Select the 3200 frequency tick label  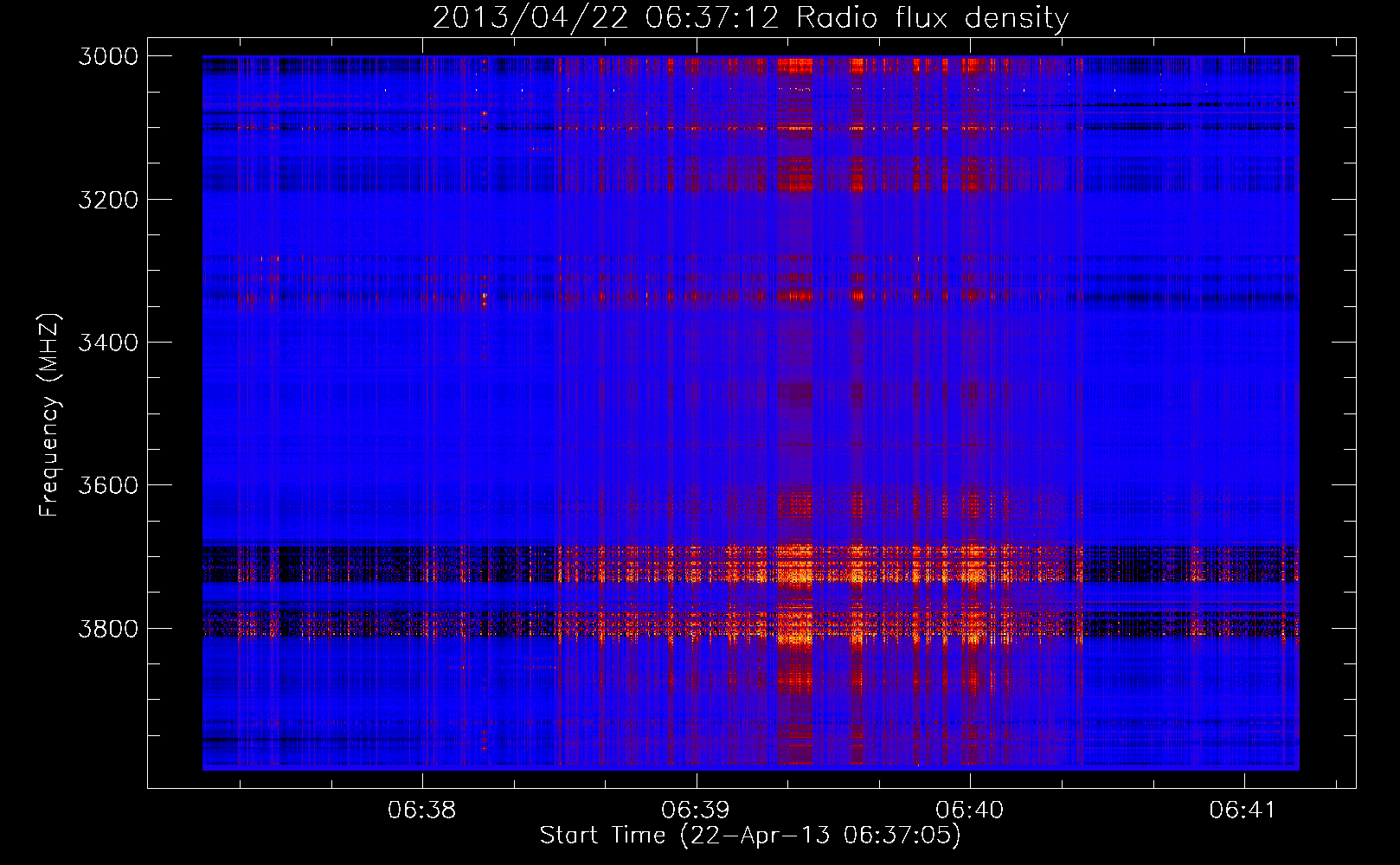(x=108, y=200)
